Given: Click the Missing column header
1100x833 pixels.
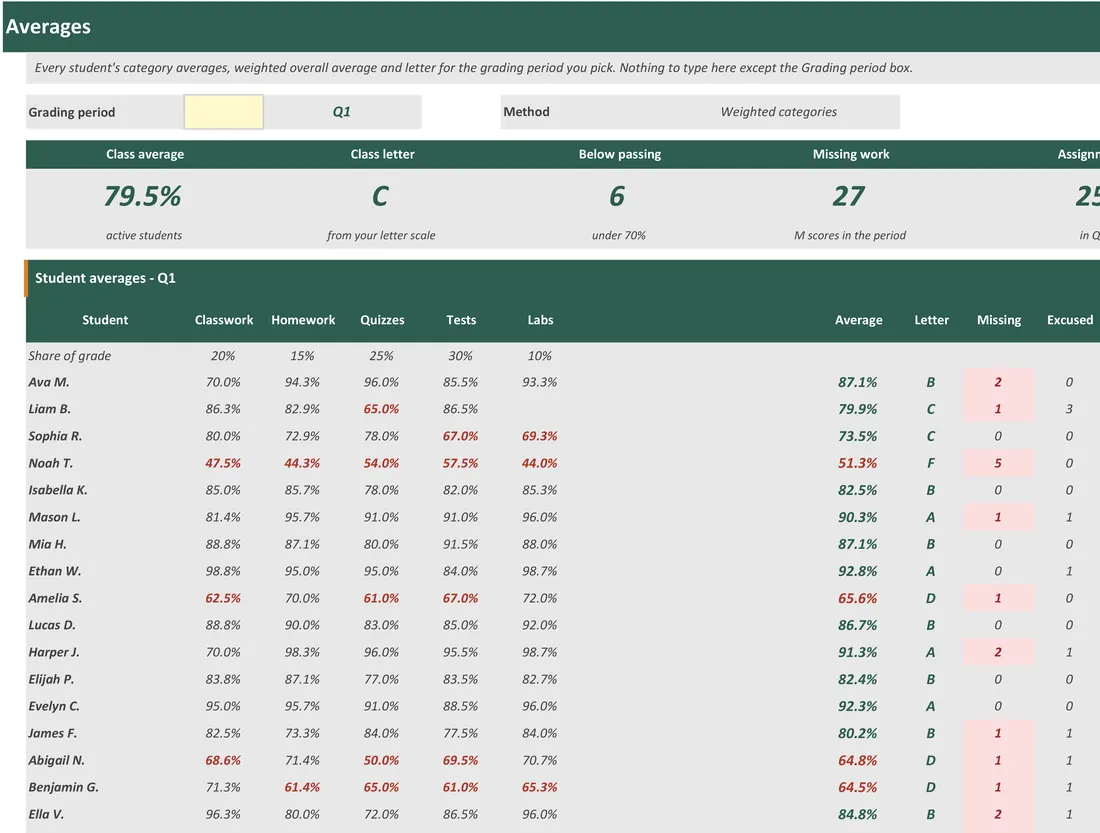Looking at the screenshot, I should pos(999,320).
